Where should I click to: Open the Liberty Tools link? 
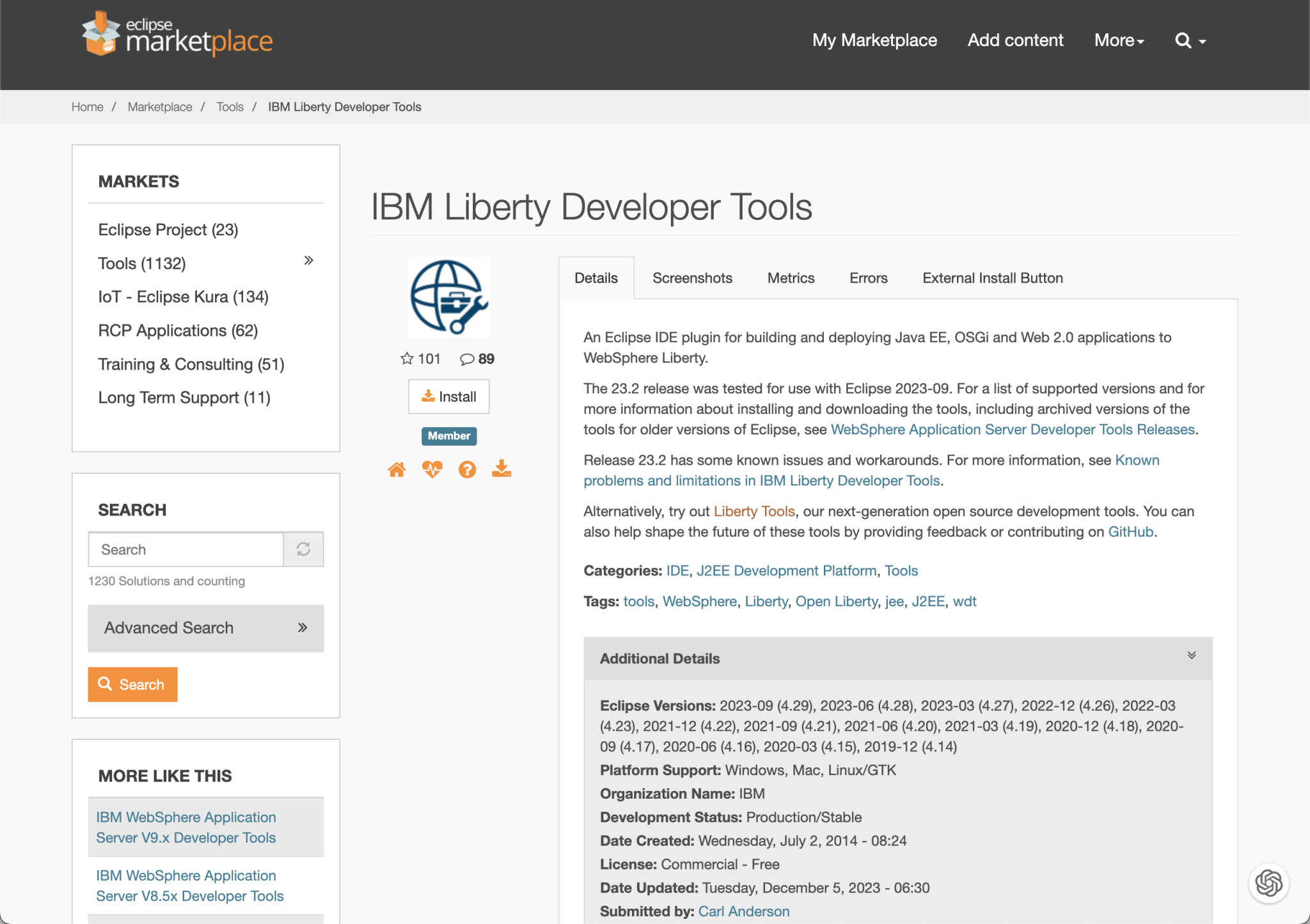(x=754, y=511)
